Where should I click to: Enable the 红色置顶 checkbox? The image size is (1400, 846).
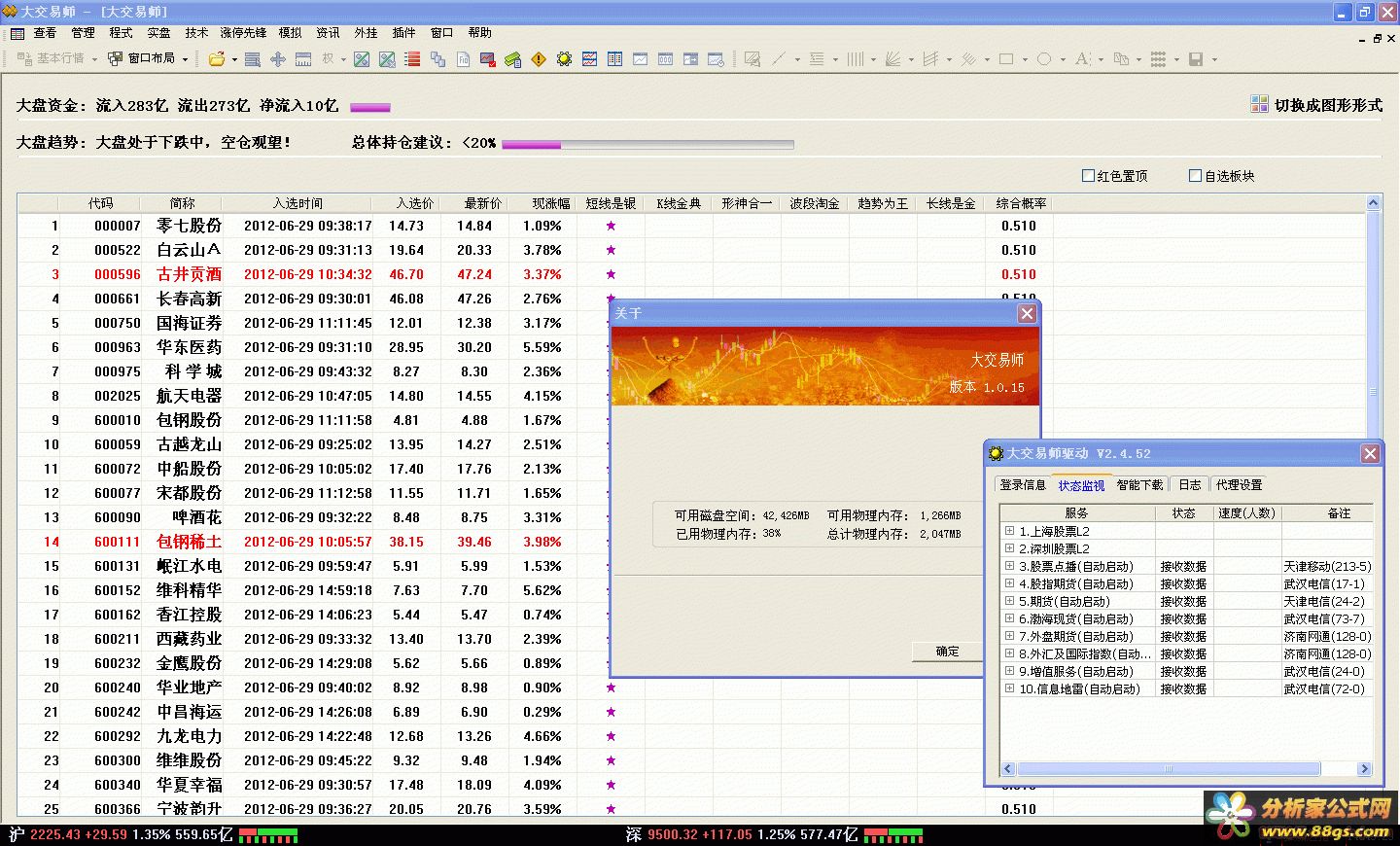pos(1089,176)
